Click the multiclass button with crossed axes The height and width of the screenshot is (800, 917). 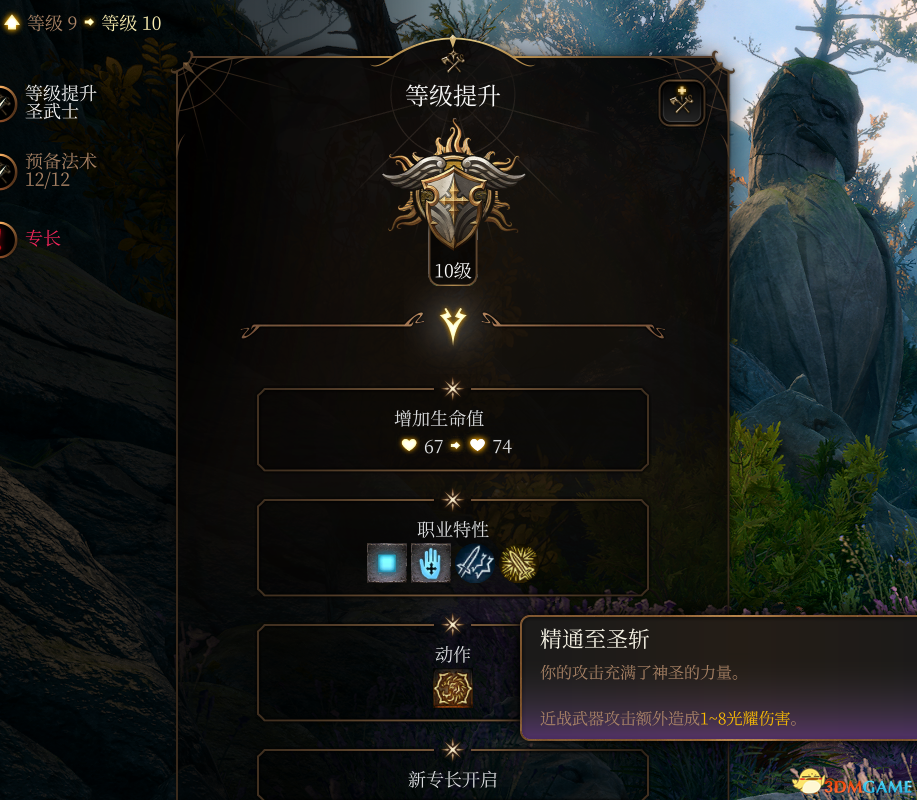click(681, 102)
